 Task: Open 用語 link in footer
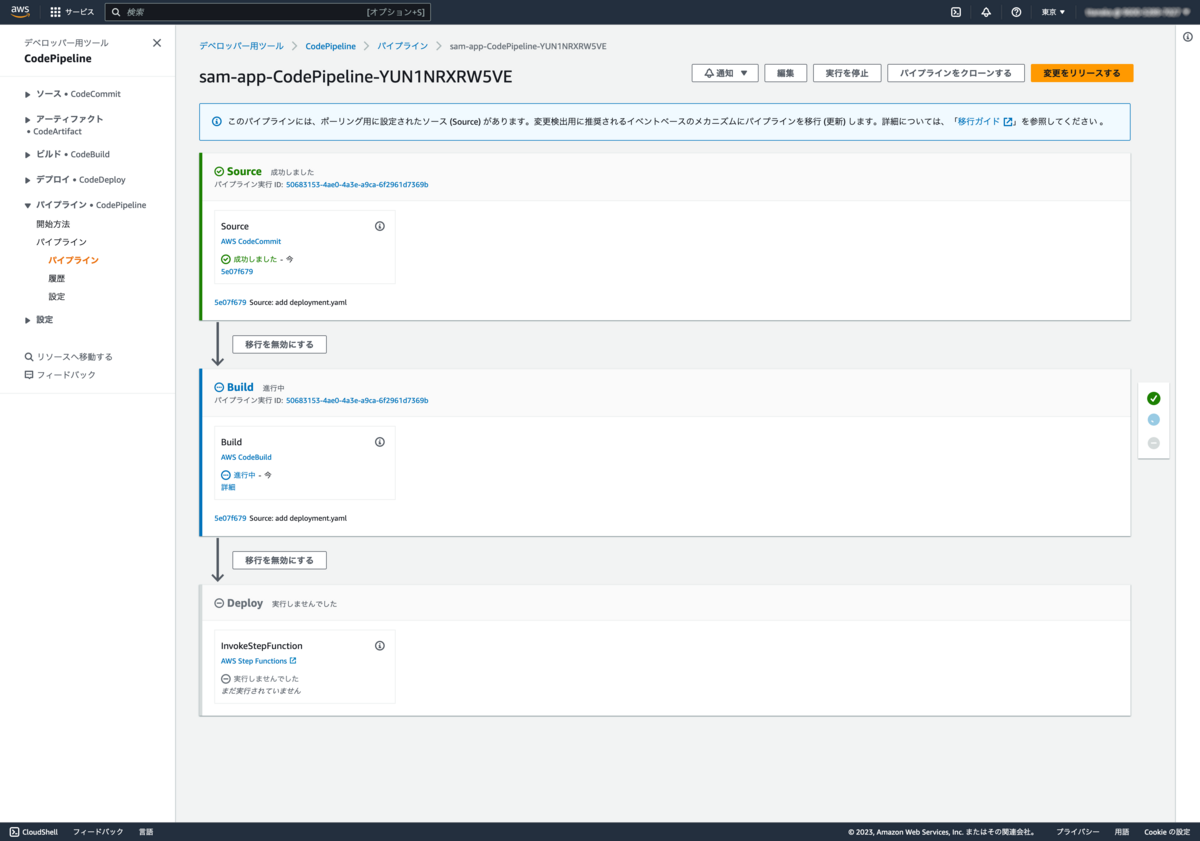[x=1122, y=832]
